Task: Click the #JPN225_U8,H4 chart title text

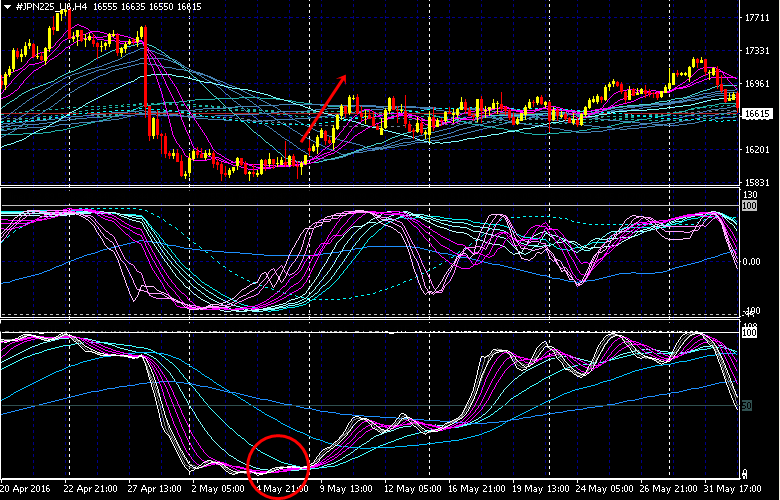Action: (50, 6)
